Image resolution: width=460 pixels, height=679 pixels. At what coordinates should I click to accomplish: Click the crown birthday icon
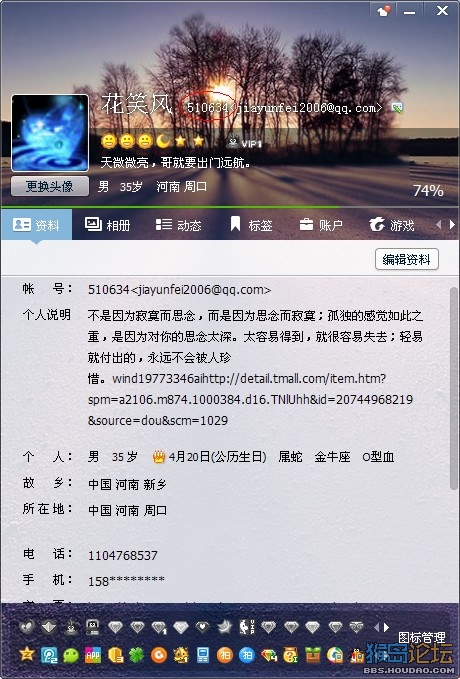point(159,456)
